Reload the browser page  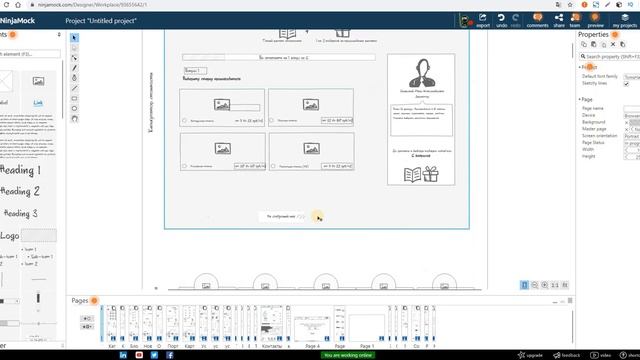(6, 5)
